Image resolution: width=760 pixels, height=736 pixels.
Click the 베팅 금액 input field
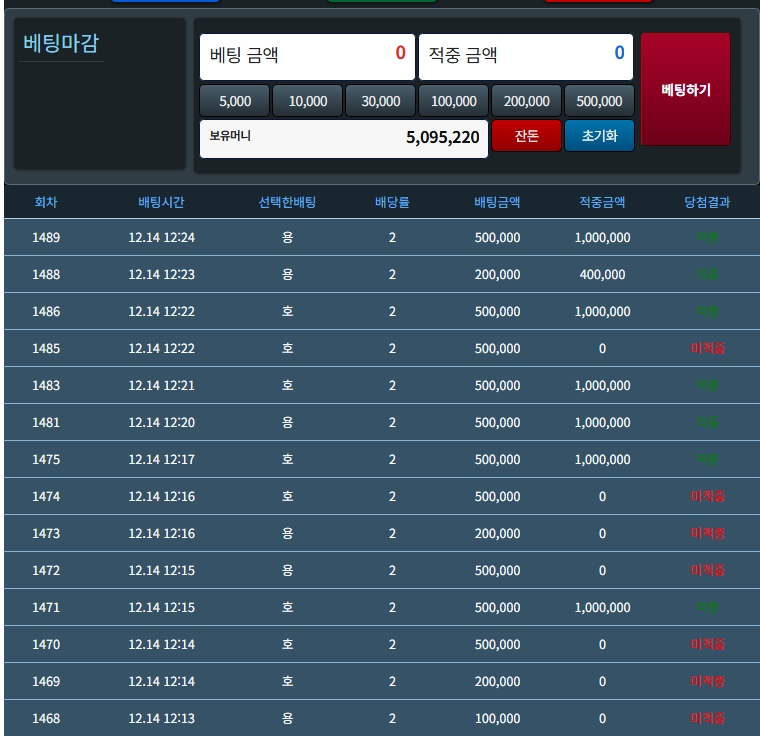tap(307, 55)
